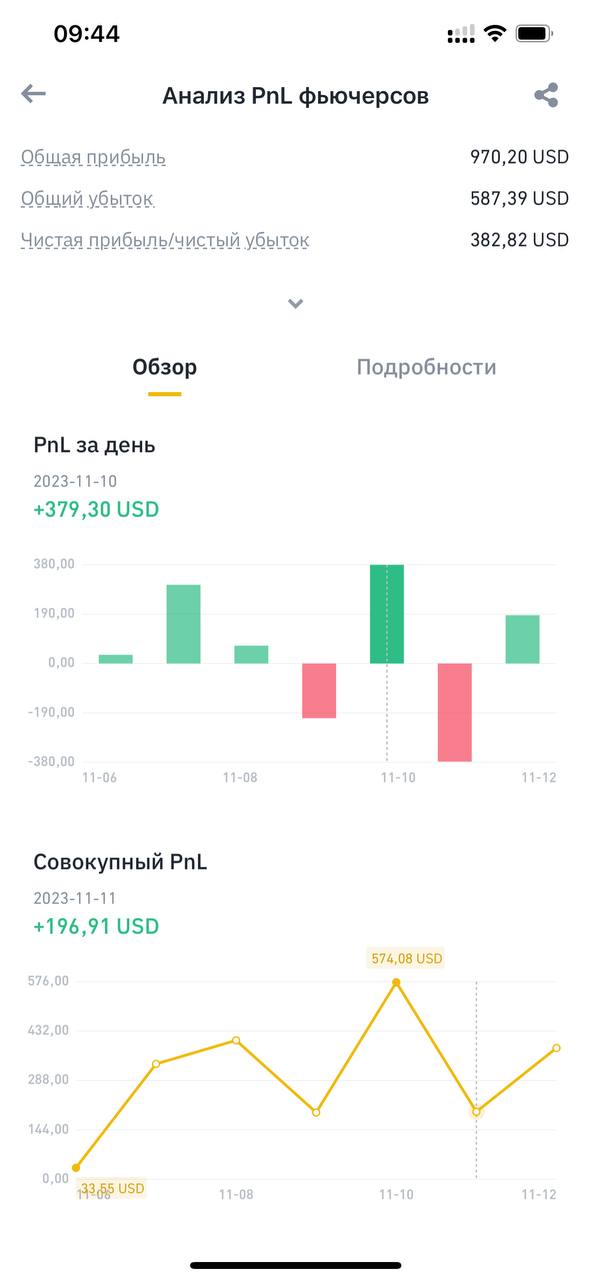Tap the Wi-Fi status icon

(494, 34)
